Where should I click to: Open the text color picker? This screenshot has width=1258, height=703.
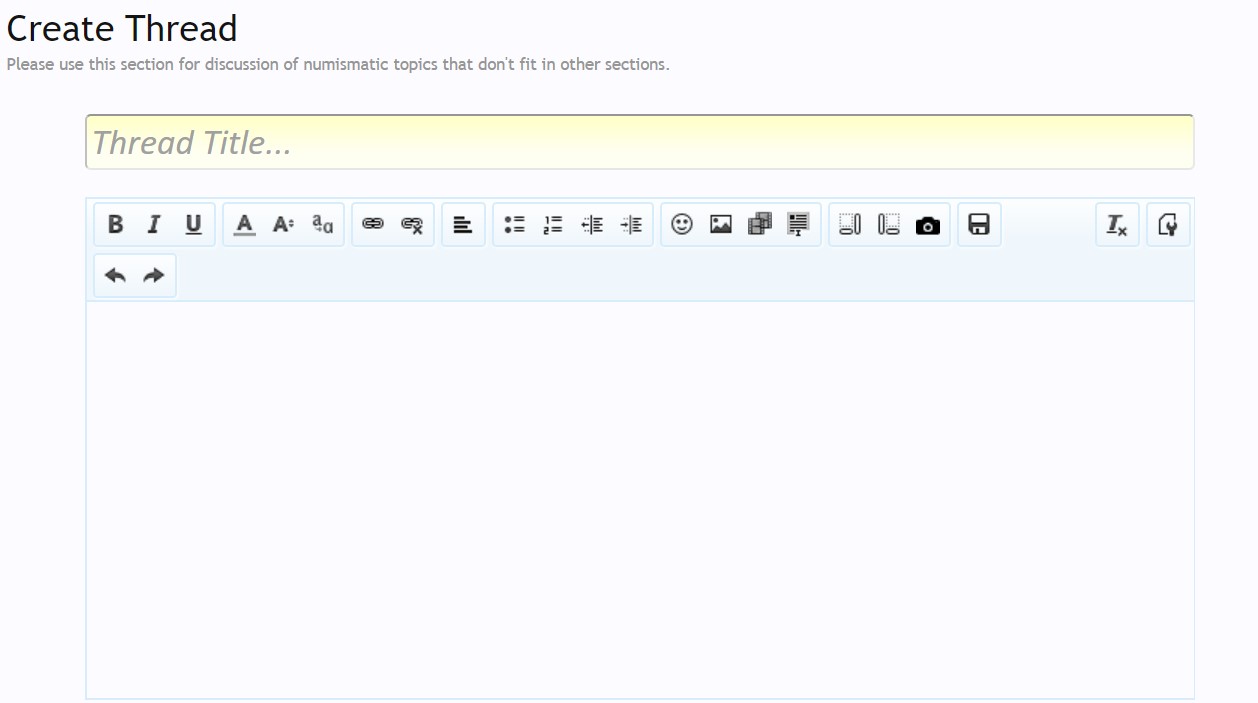click(x=244, y=225)
